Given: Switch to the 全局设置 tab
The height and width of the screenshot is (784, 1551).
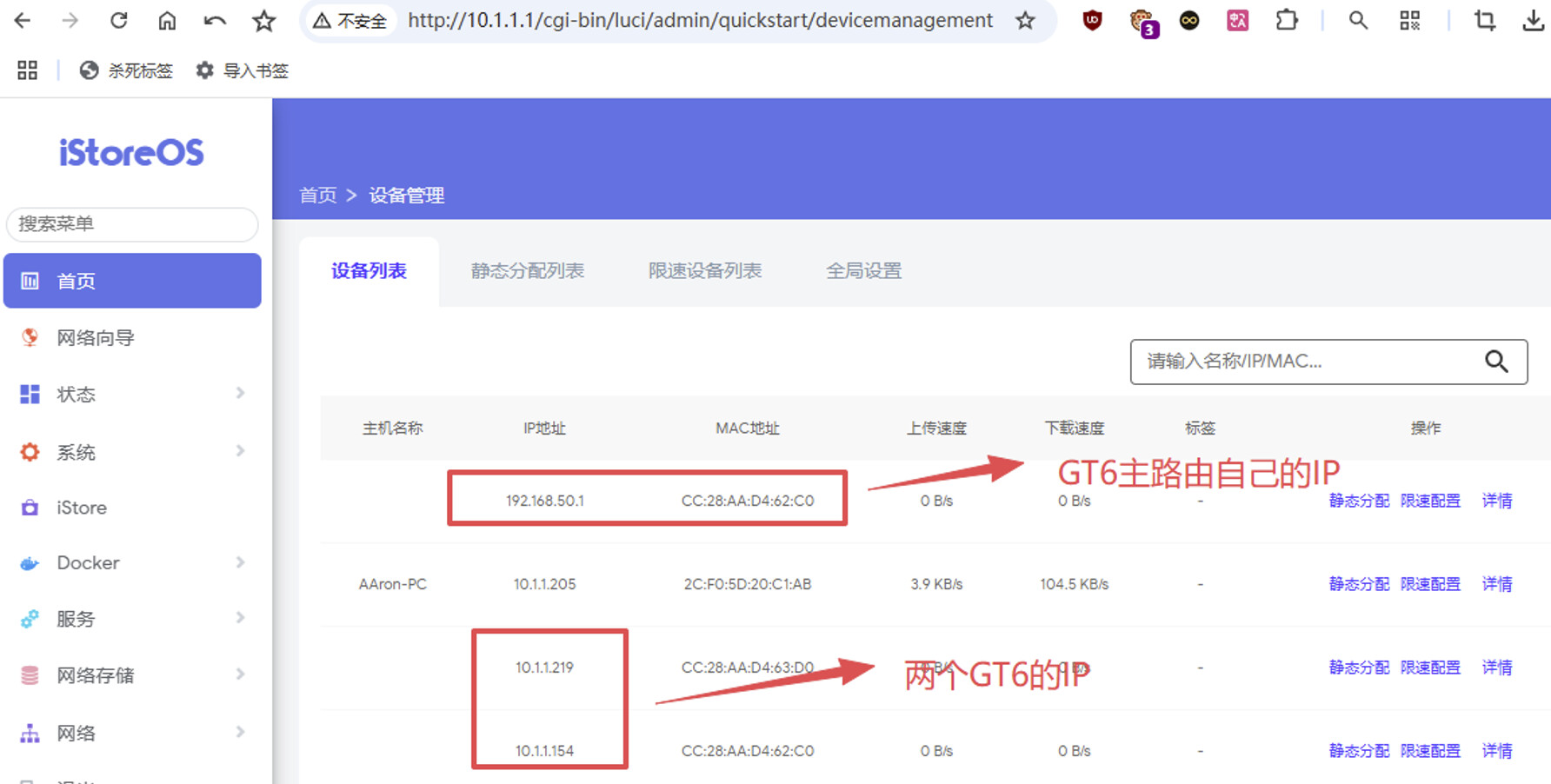Looking at the screenshot, I should pos(864,271).
